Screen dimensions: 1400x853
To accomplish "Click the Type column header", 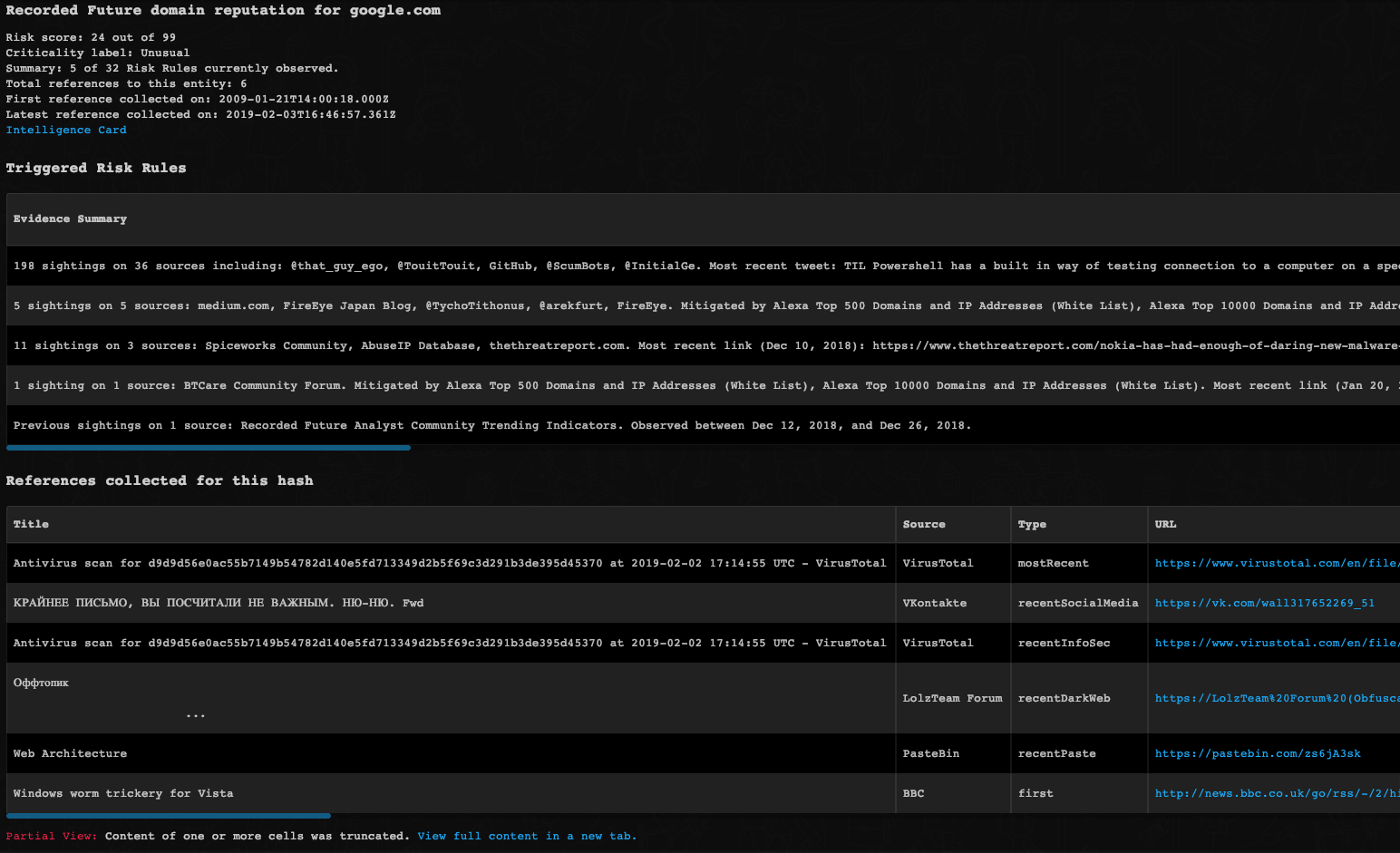I will pos(1032,525).
